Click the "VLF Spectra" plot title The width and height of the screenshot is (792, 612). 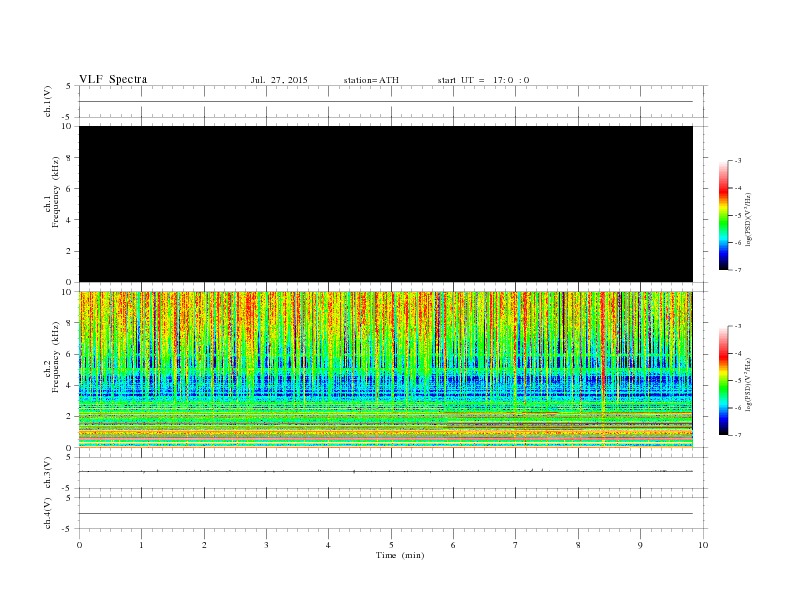[113, 79]
